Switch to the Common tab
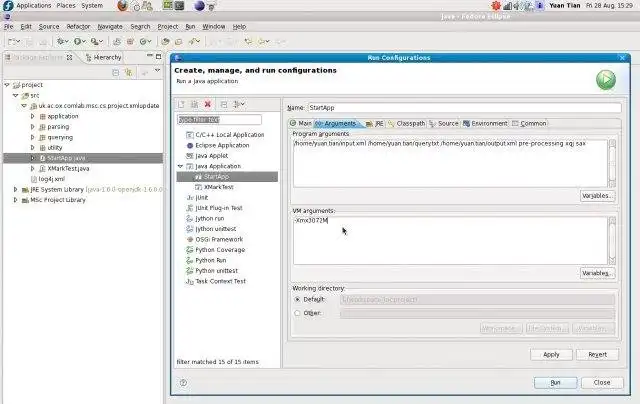Image resolution: width=640 pixels, height=404 pixels. tap(529, 123)
